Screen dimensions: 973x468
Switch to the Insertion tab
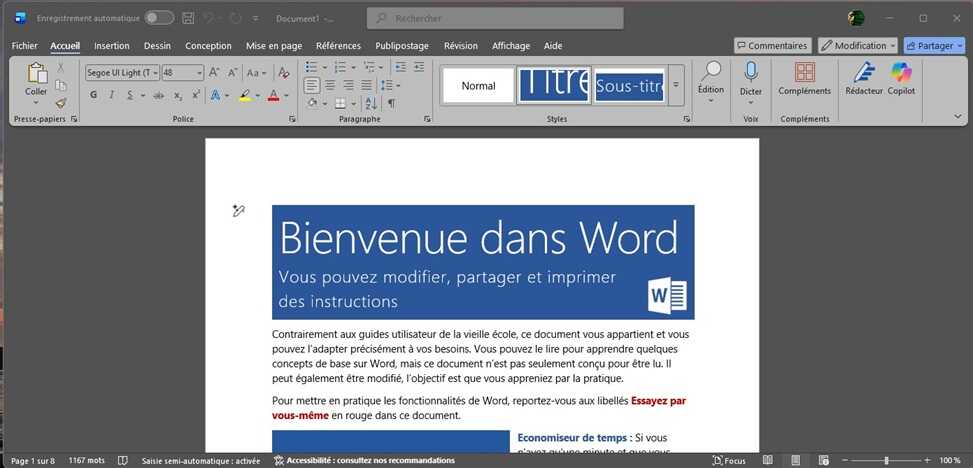[112, 46]
